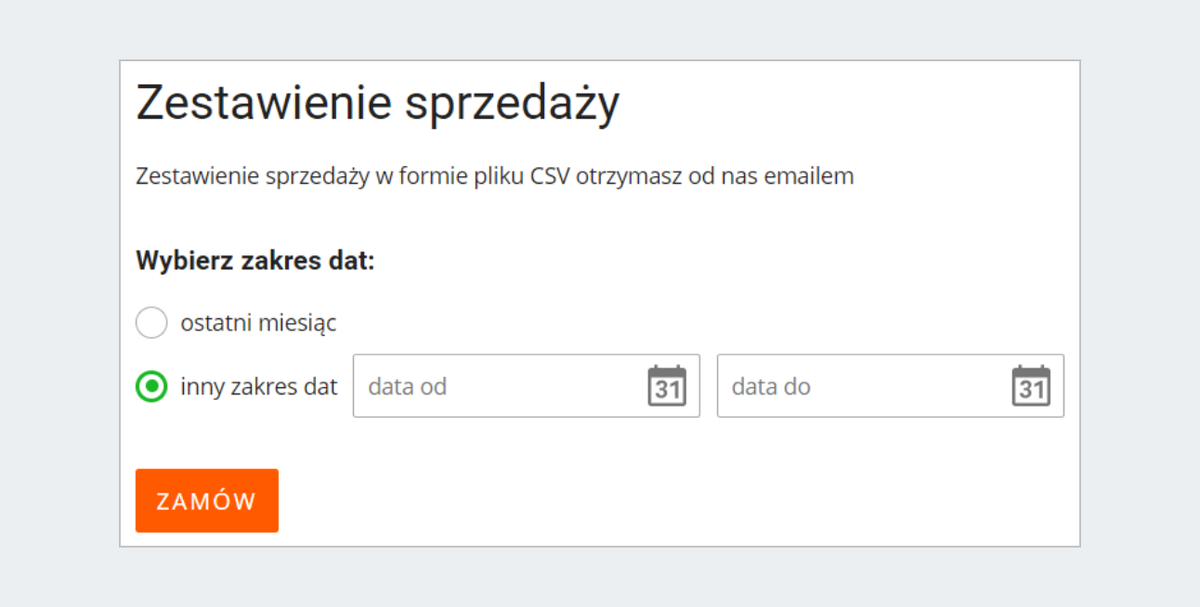Click the "Zestawienie sprzedaży" heading
Viewport: 1200px width, 607px height.
[x=377, y=103]
